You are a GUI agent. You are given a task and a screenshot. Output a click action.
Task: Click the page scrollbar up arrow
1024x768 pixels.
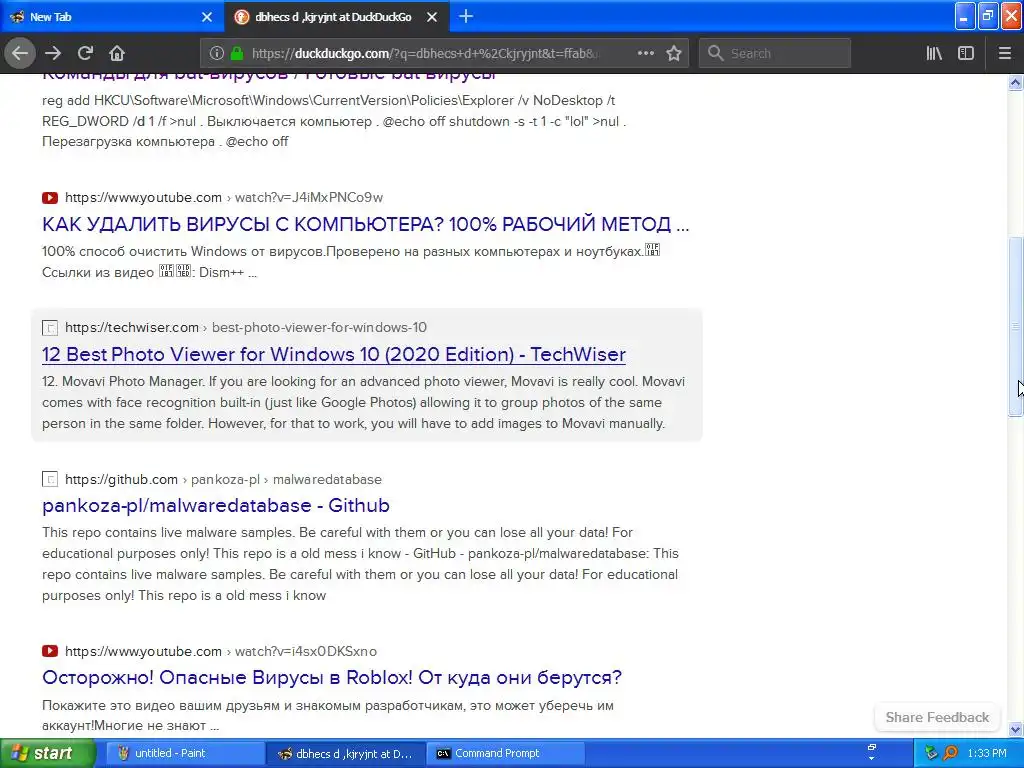pyautogui.click(x=1016, y=82)
